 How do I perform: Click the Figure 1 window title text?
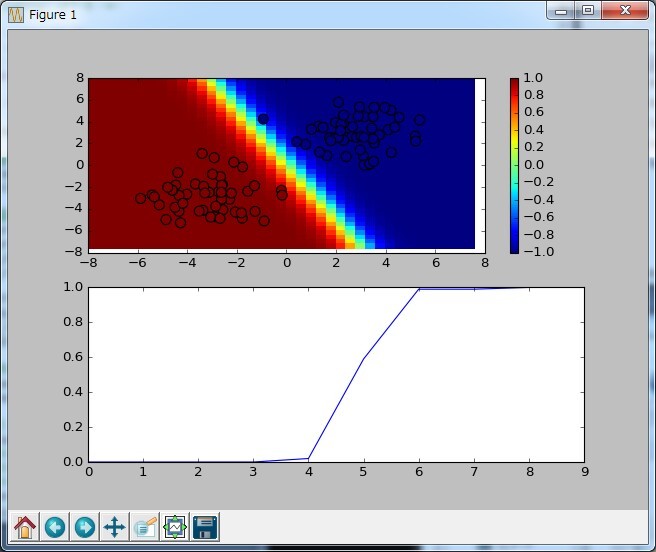point(53,15)
